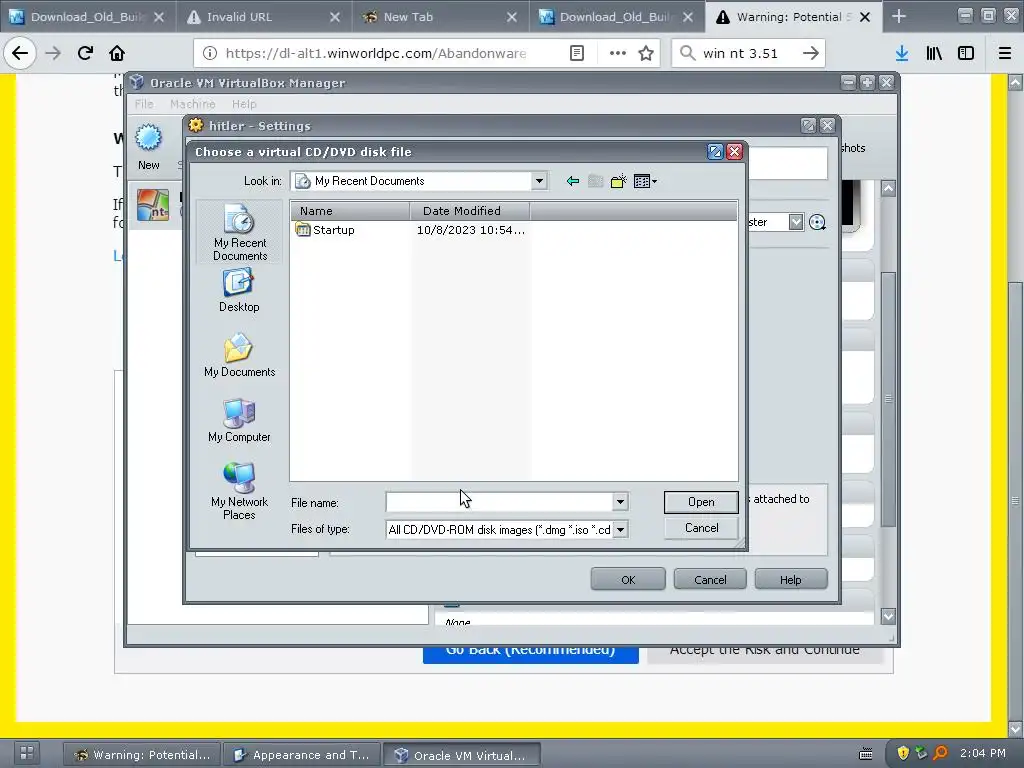The height and width of the screenshot is (768, 1024).
Task: Click the File name input field
Action: [499, 502]
